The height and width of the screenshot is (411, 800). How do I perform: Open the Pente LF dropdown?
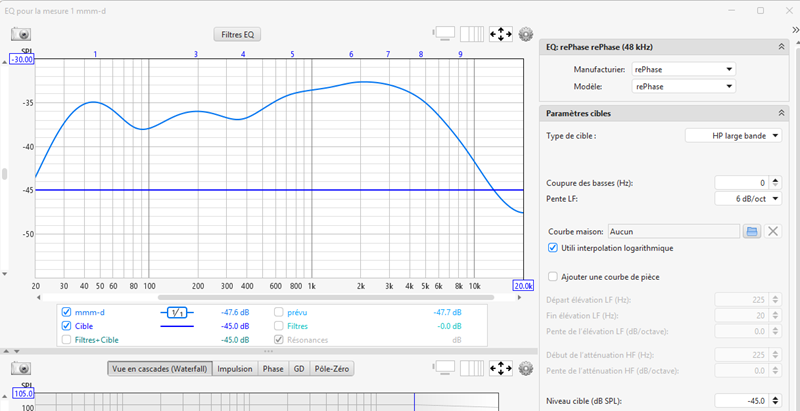point(748,199)
